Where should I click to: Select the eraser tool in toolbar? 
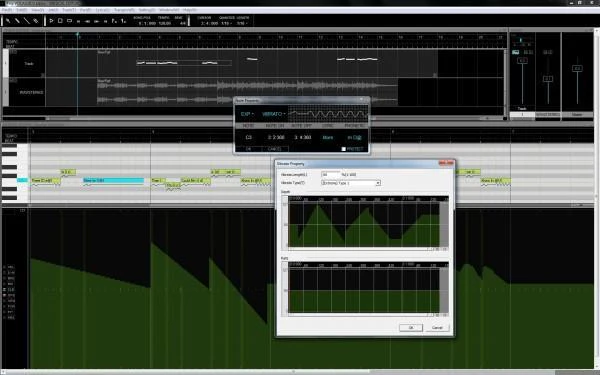(36, 21)
